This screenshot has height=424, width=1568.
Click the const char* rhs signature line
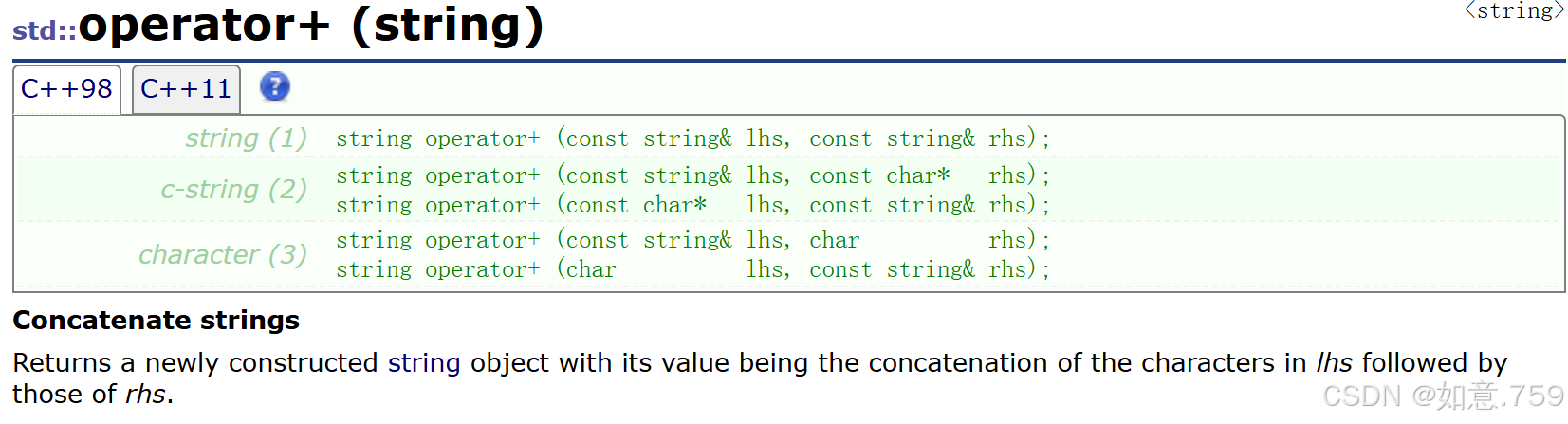[692, 175]
